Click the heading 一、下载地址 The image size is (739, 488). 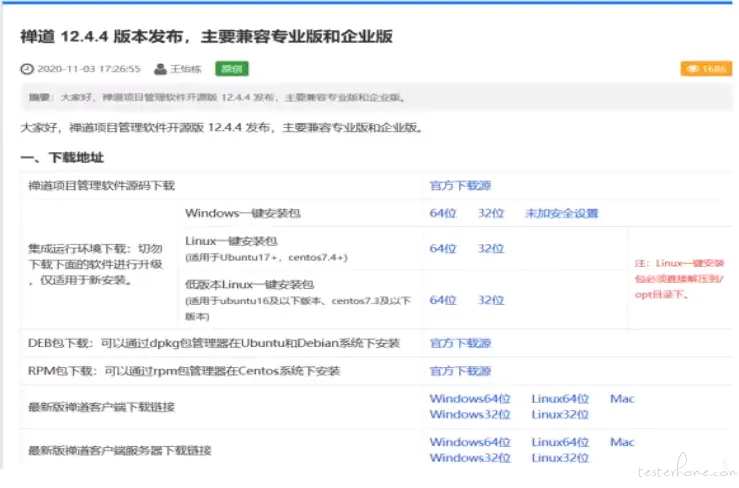pos(62,157)
